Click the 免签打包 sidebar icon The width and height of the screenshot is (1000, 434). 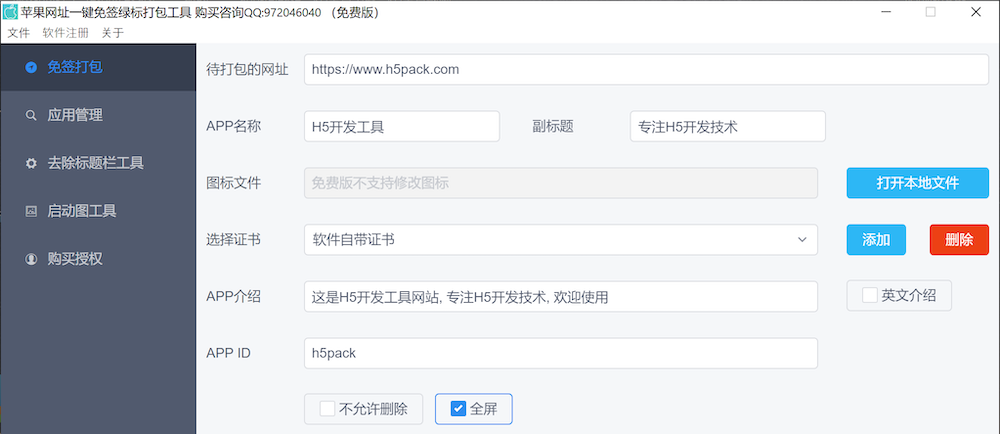click(31, 67)
